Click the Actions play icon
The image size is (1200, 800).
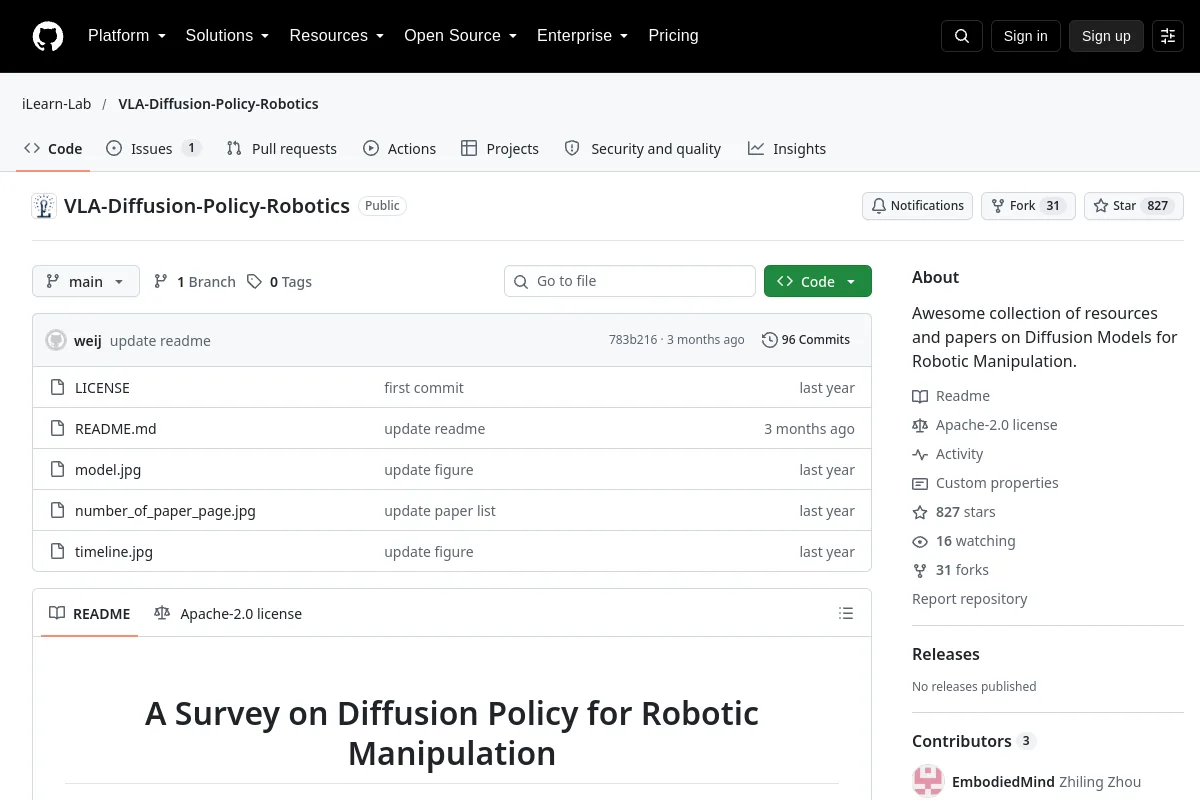371,148
